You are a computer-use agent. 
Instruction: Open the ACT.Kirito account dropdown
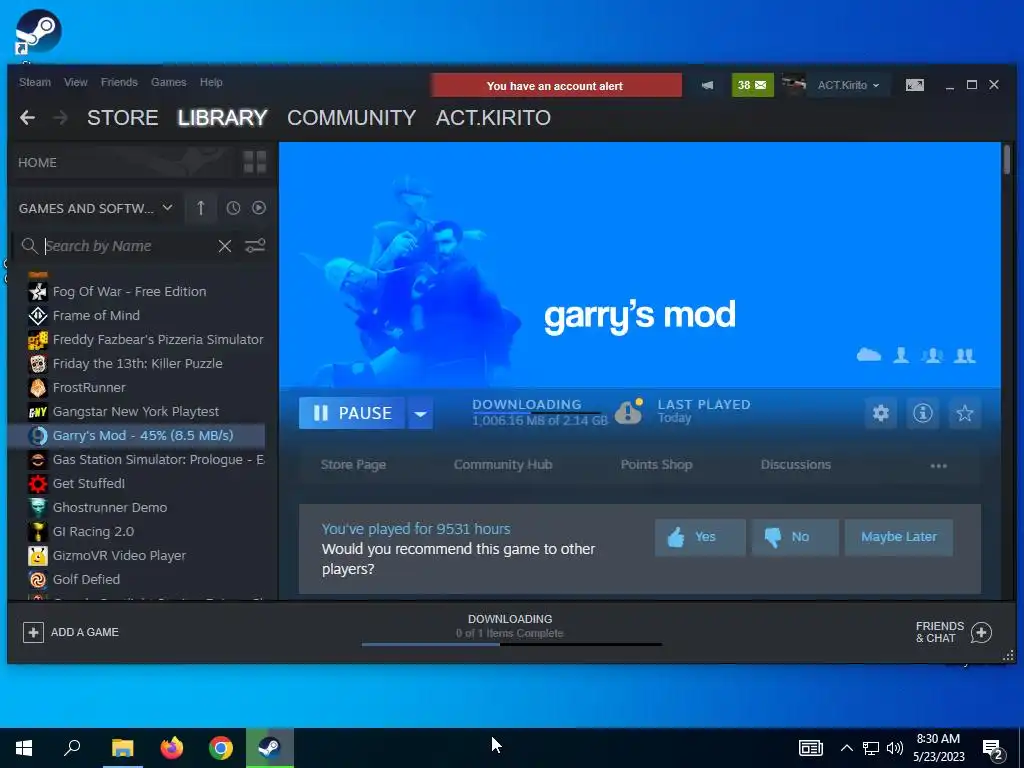coord(848,85)
